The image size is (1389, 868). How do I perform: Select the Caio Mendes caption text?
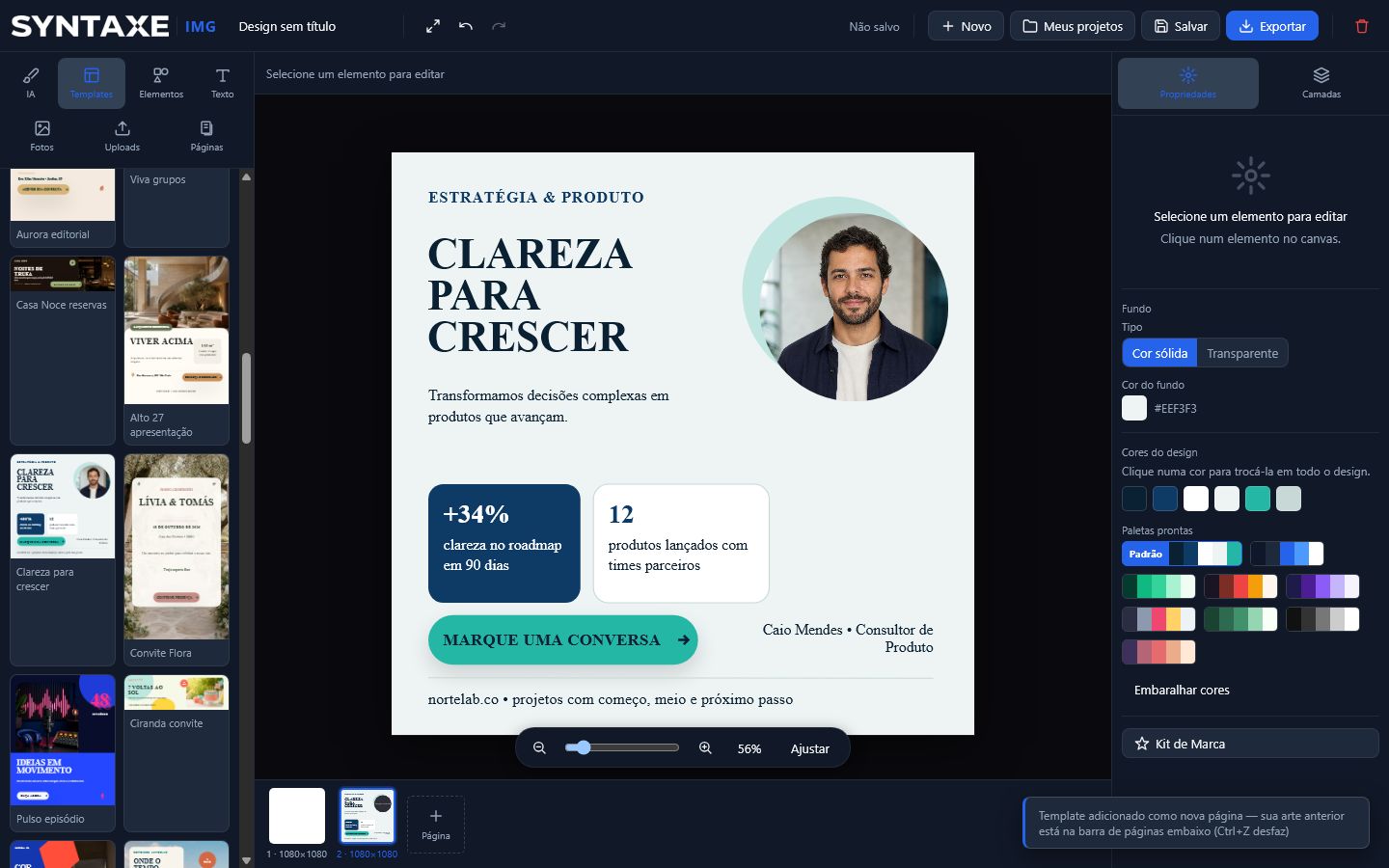[848, 638]
